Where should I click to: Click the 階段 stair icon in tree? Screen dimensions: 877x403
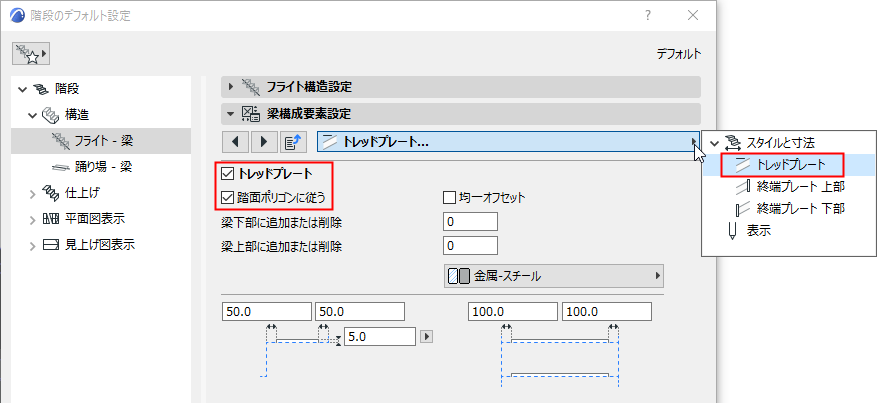pos(42,88)
